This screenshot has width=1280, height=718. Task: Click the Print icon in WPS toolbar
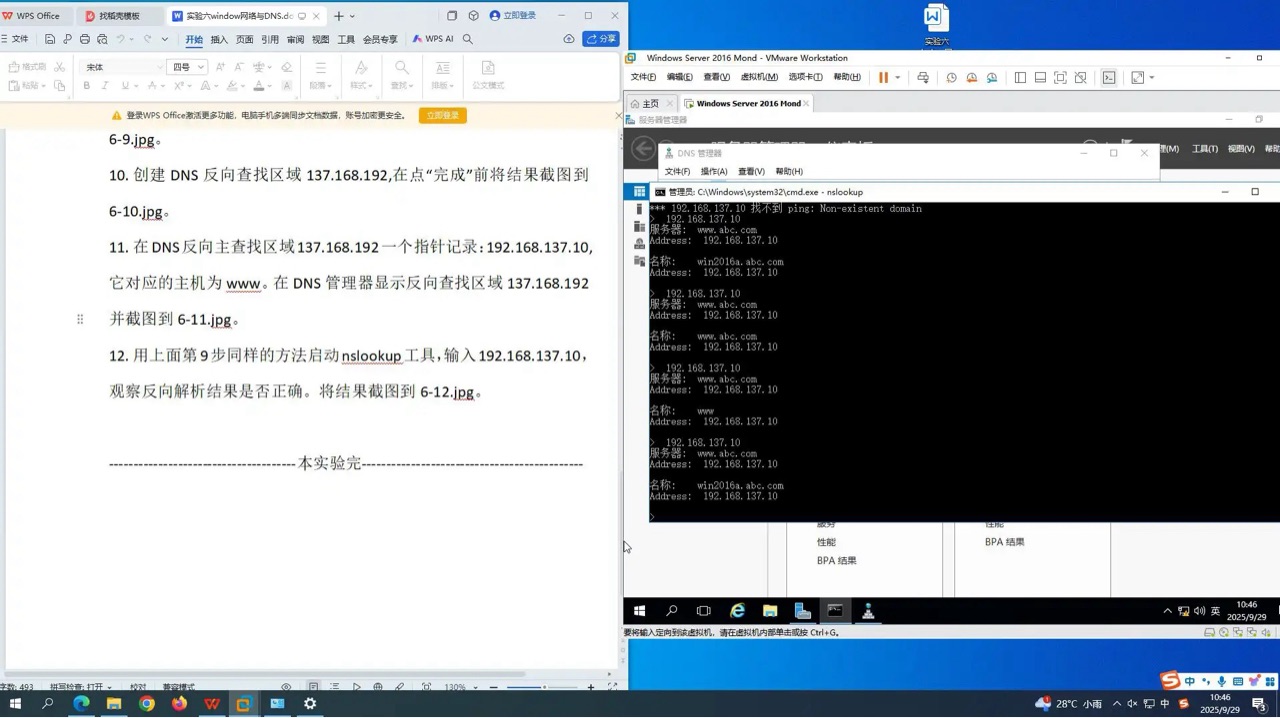pos(85,39)
